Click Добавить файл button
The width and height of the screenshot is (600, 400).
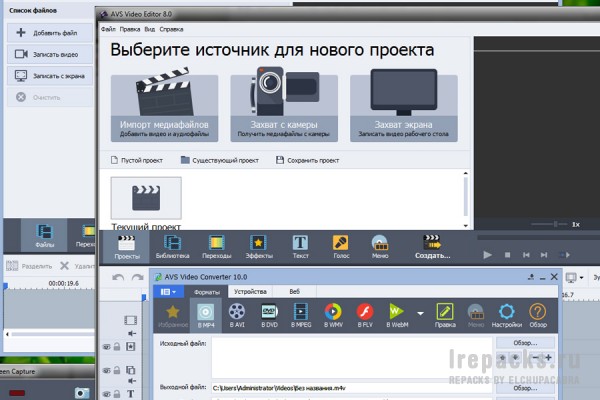(50, 33)
